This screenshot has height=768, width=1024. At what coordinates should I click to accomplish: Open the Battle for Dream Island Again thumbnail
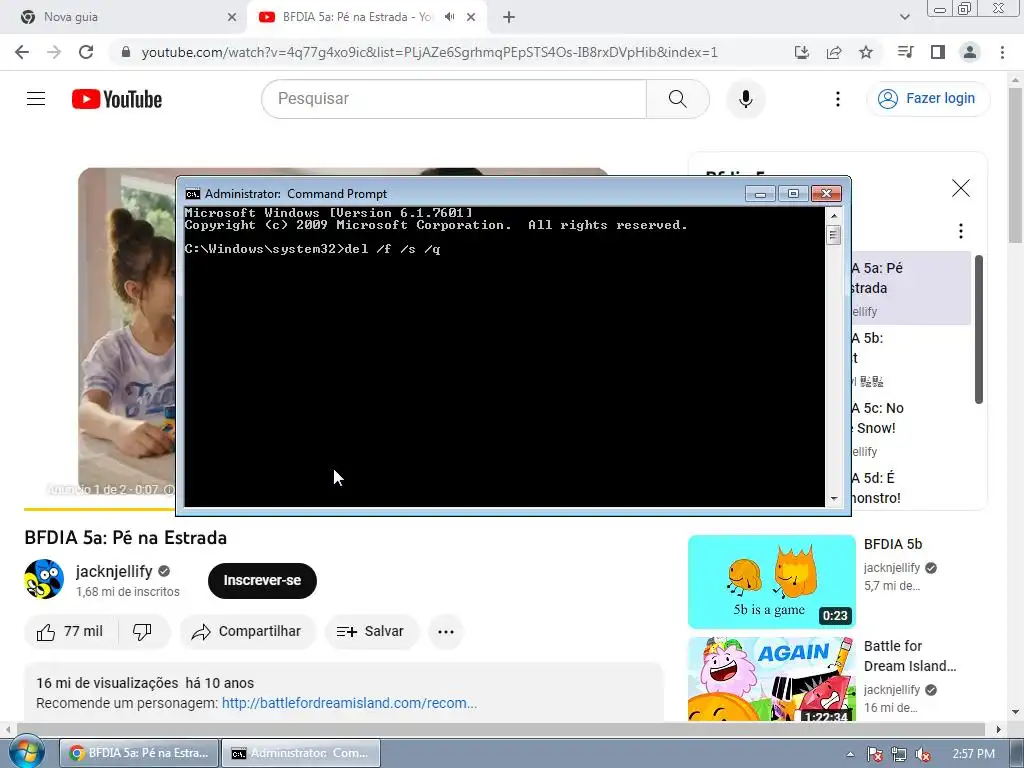point(771,679)
